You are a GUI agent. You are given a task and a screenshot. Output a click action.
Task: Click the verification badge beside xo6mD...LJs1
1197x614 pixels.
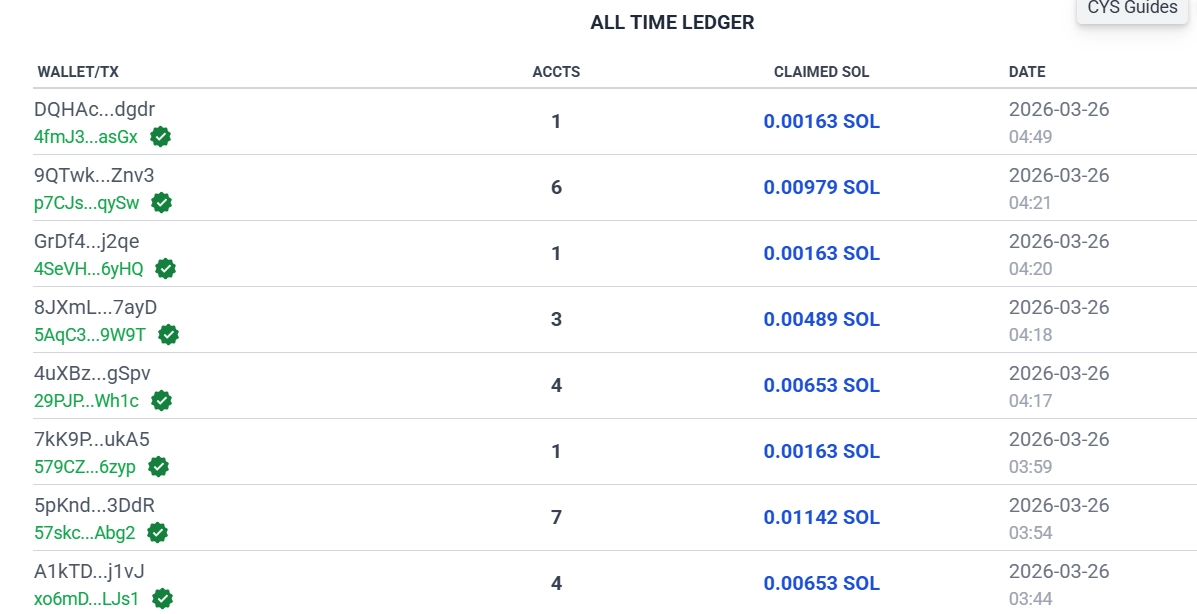[161, 599]
